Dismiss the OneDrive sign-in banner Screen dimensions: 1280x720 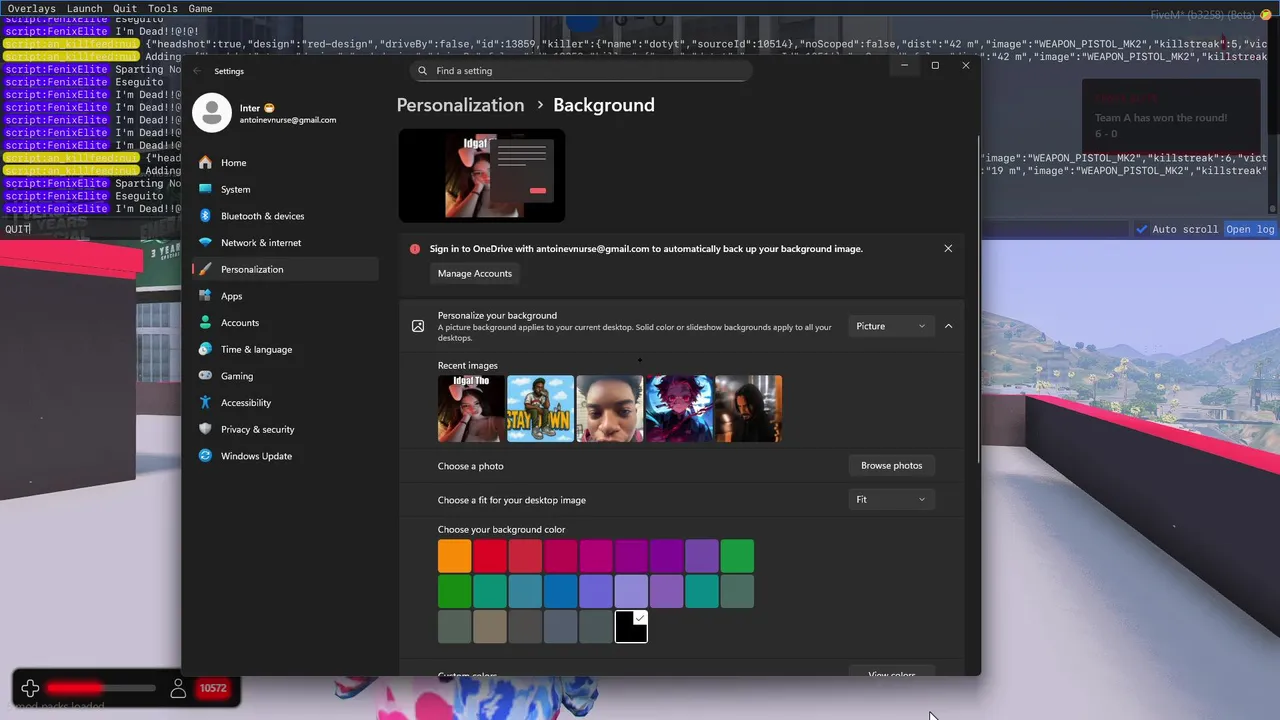[948, 249]
